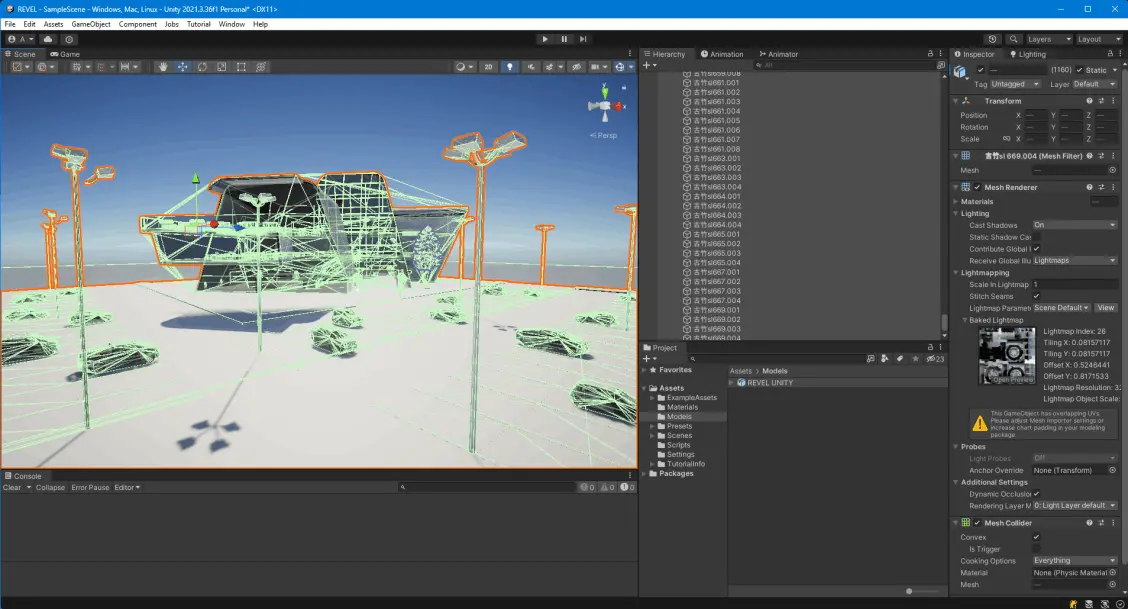1128x609 pixels.
Task: Open Mesh Collider more options menu
Action: (1113, 523)
